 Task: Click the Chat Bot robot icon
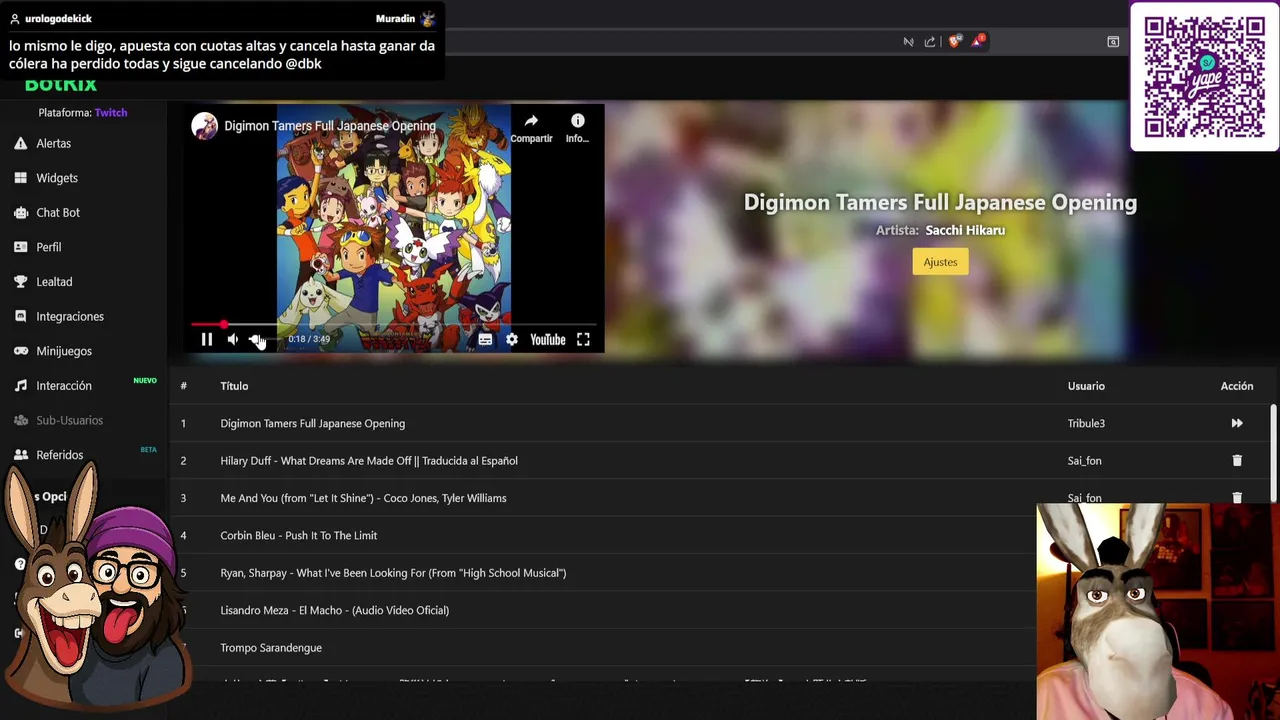tap(20, 212)
